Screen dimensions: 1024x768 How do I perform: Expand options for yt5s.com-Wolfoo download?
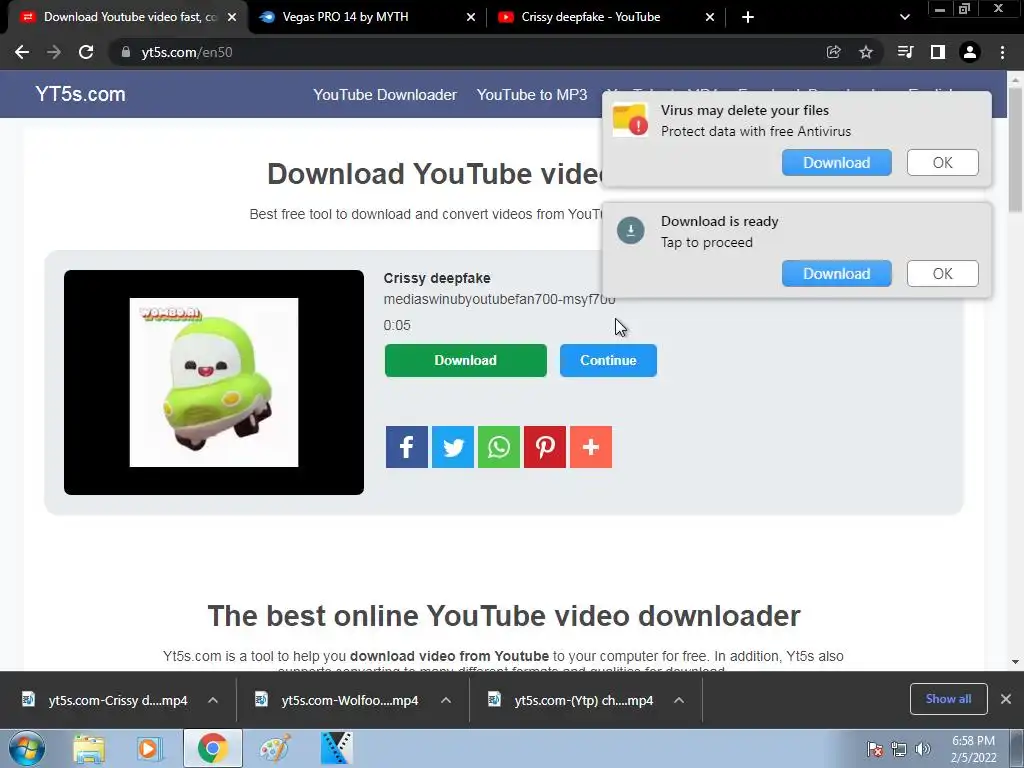click(x=446, y=700)
